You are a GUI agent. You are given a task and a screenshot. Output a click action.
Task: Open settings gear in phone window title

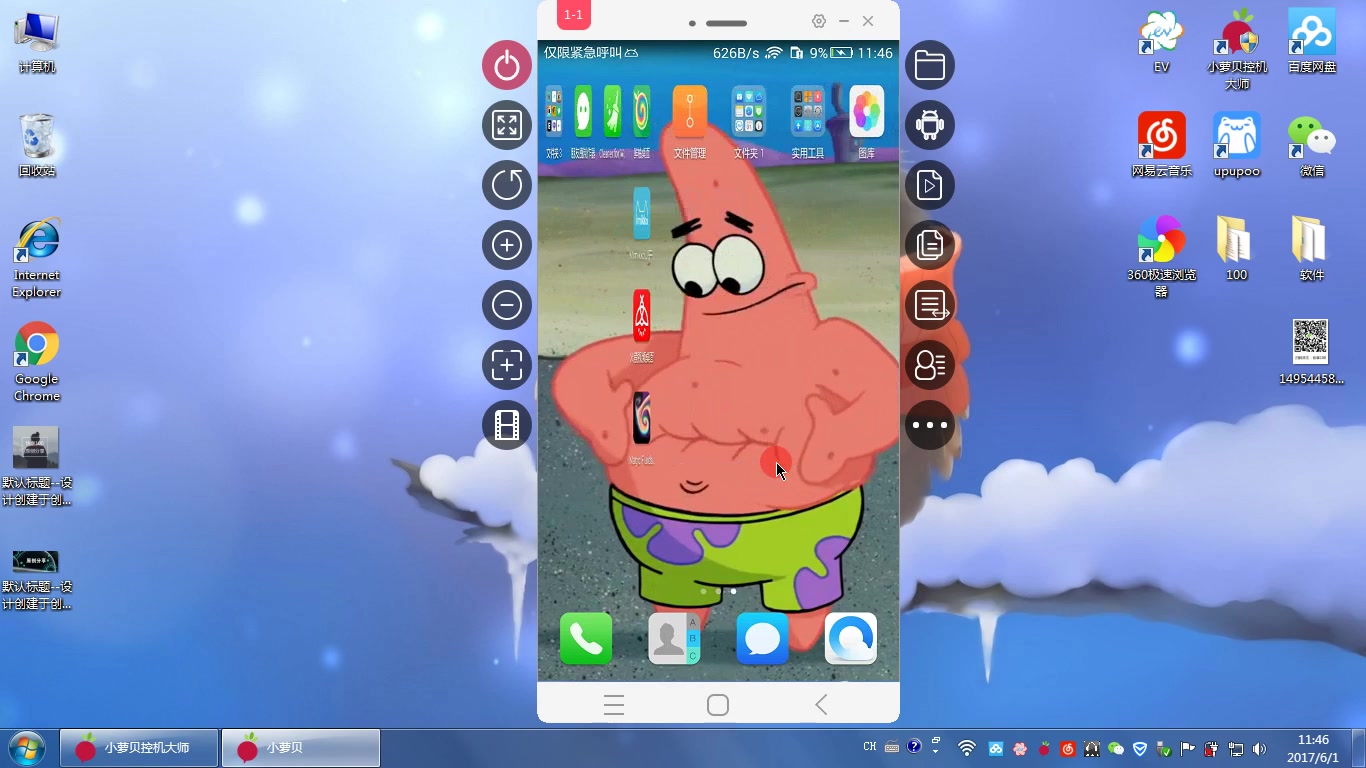tap(819, 21)
